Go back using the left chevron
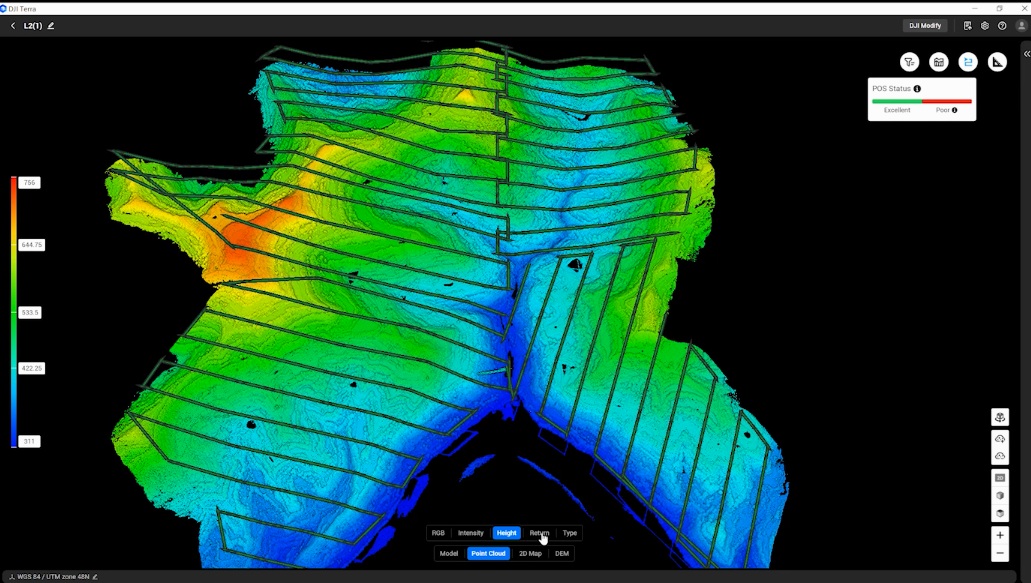Screen dimensions: 1031x583 click(x=13, y=26)
